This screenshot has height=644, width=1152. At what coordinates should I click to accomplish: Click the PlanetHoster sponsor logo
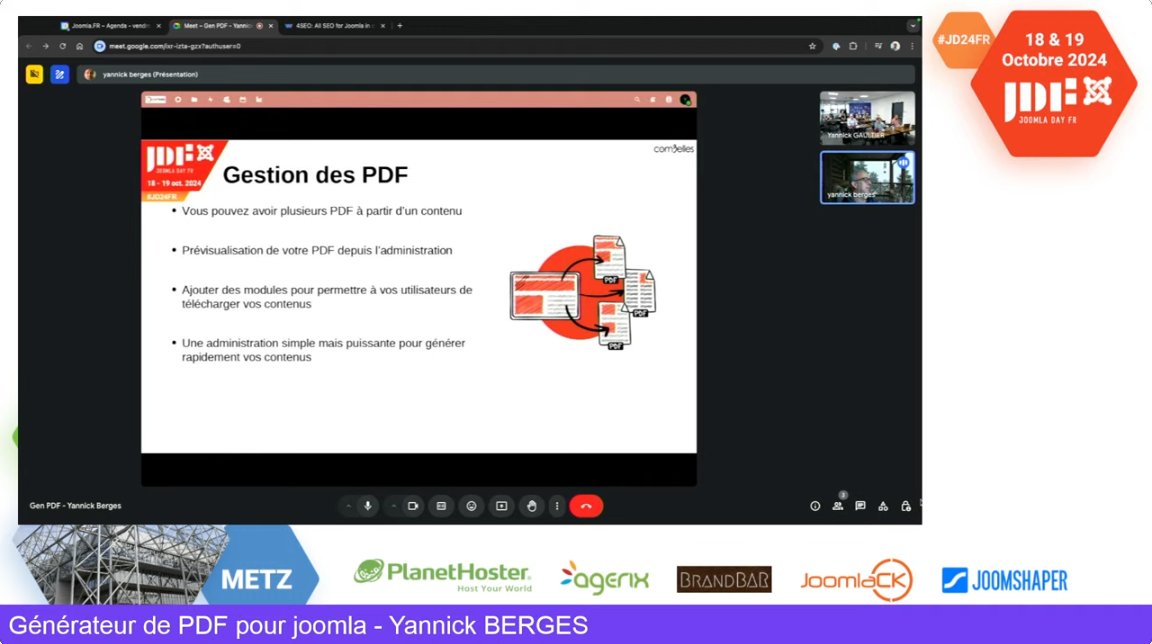(x=442, y=576)
